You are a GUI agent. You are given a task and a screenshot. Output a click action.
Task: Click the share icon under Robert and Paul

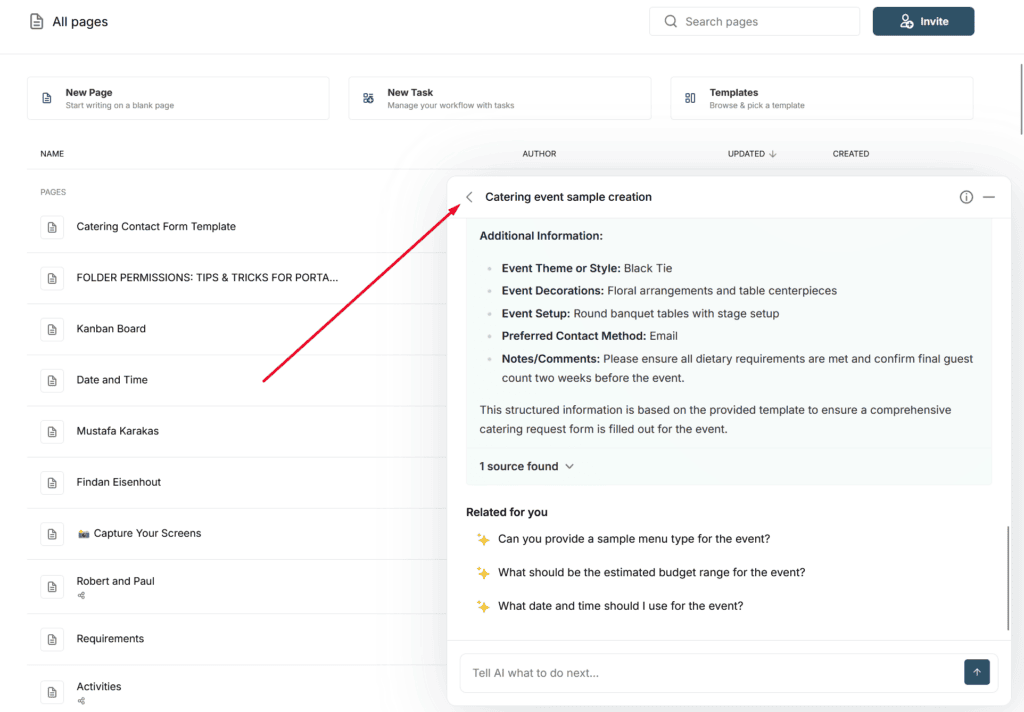click(81, 595)
